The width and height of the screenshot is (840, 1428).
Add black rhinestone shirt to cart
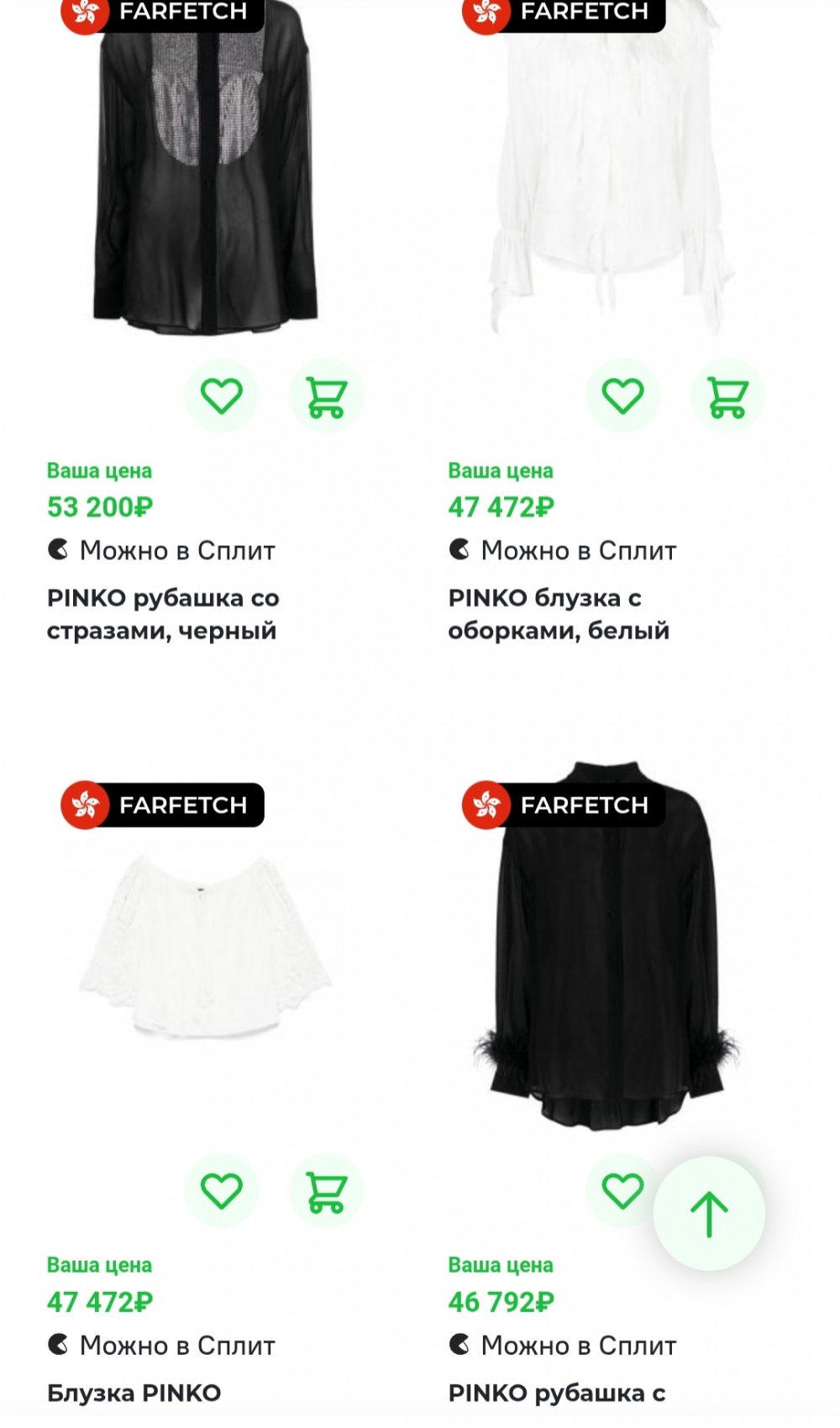[x=326, y=396]
